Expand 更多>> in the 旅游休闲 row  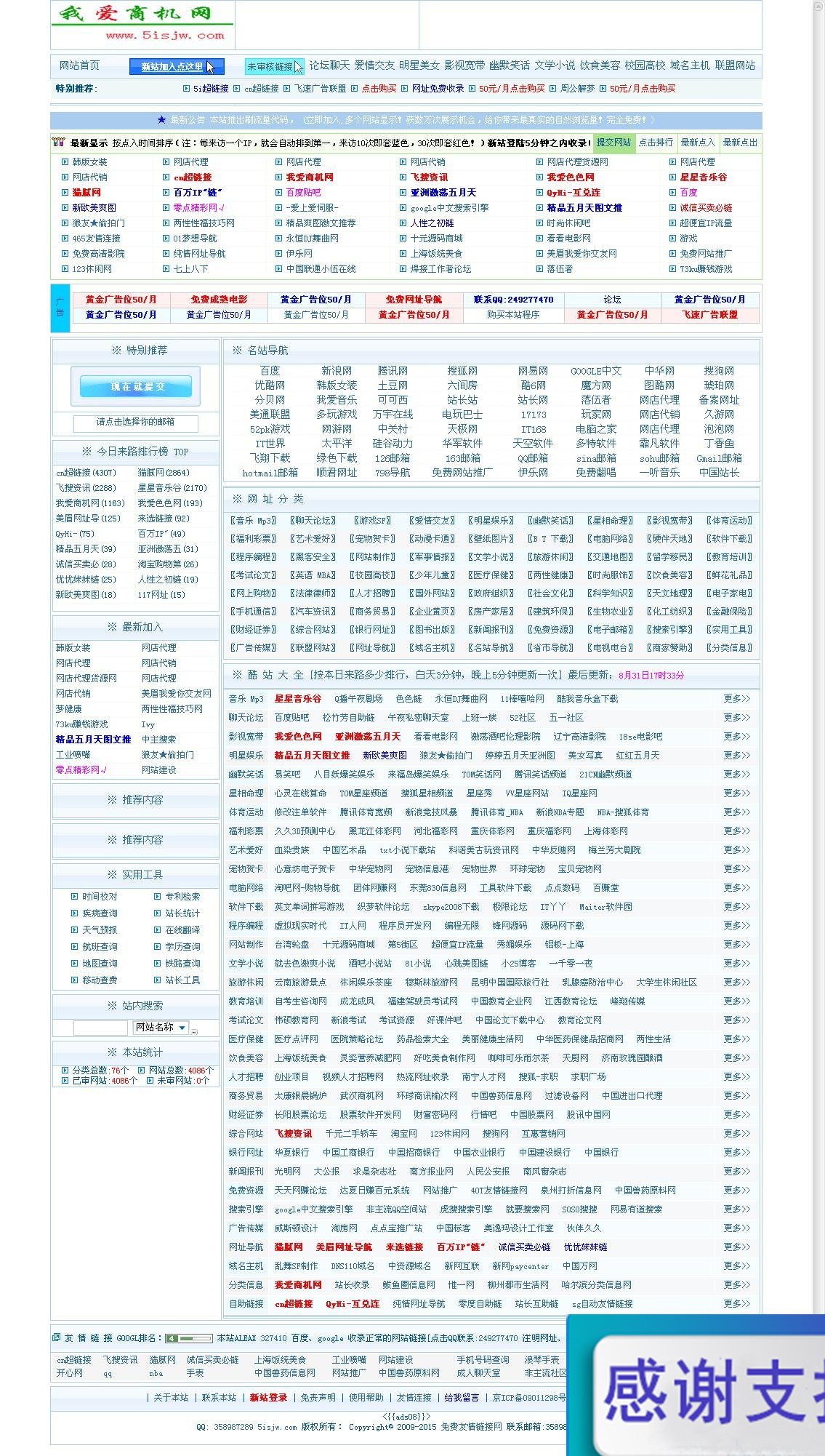coord(736,983)
